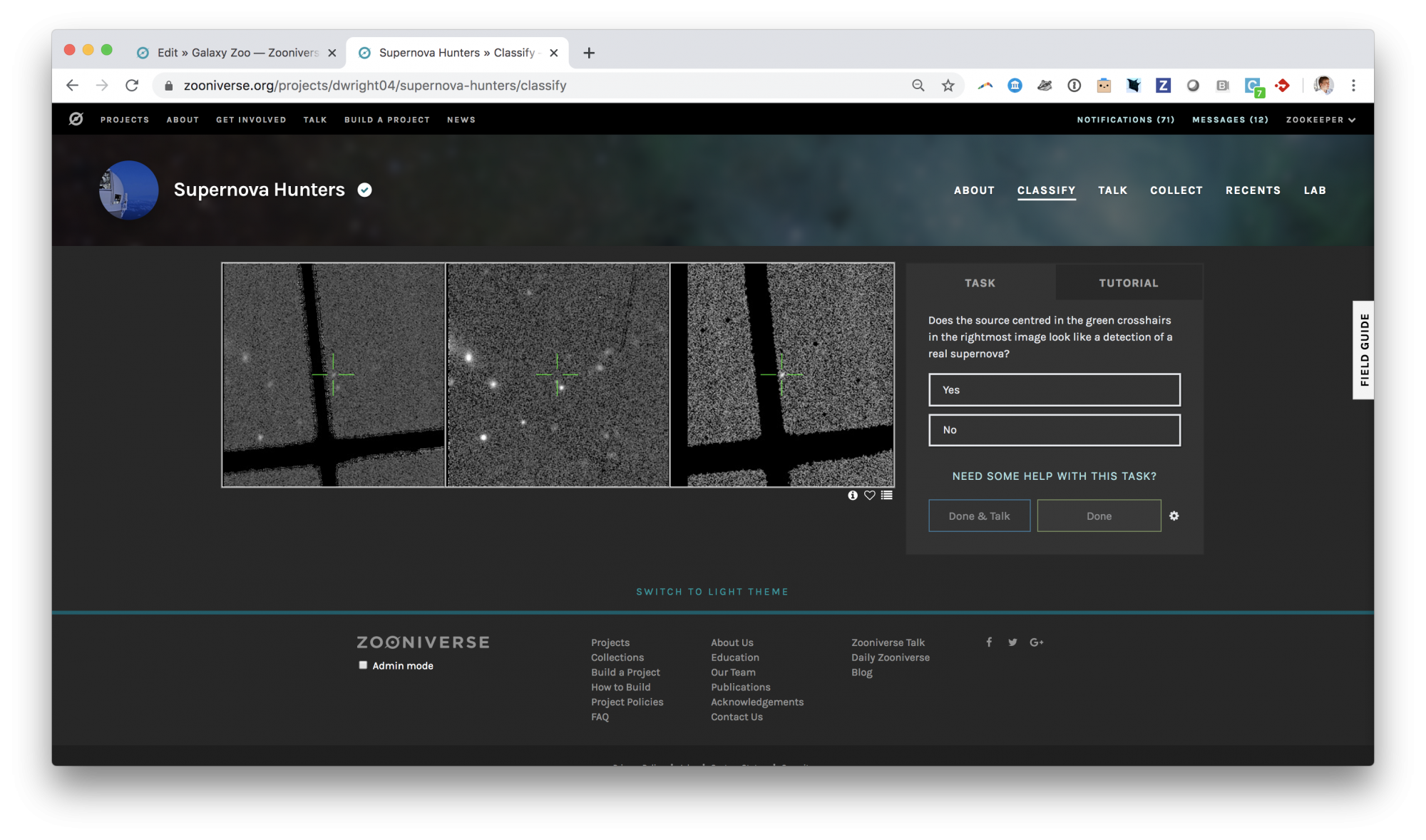Close the Galaxy Zoo tab
The width and height of the screenshot is (1426, 840).
[332, 53]
